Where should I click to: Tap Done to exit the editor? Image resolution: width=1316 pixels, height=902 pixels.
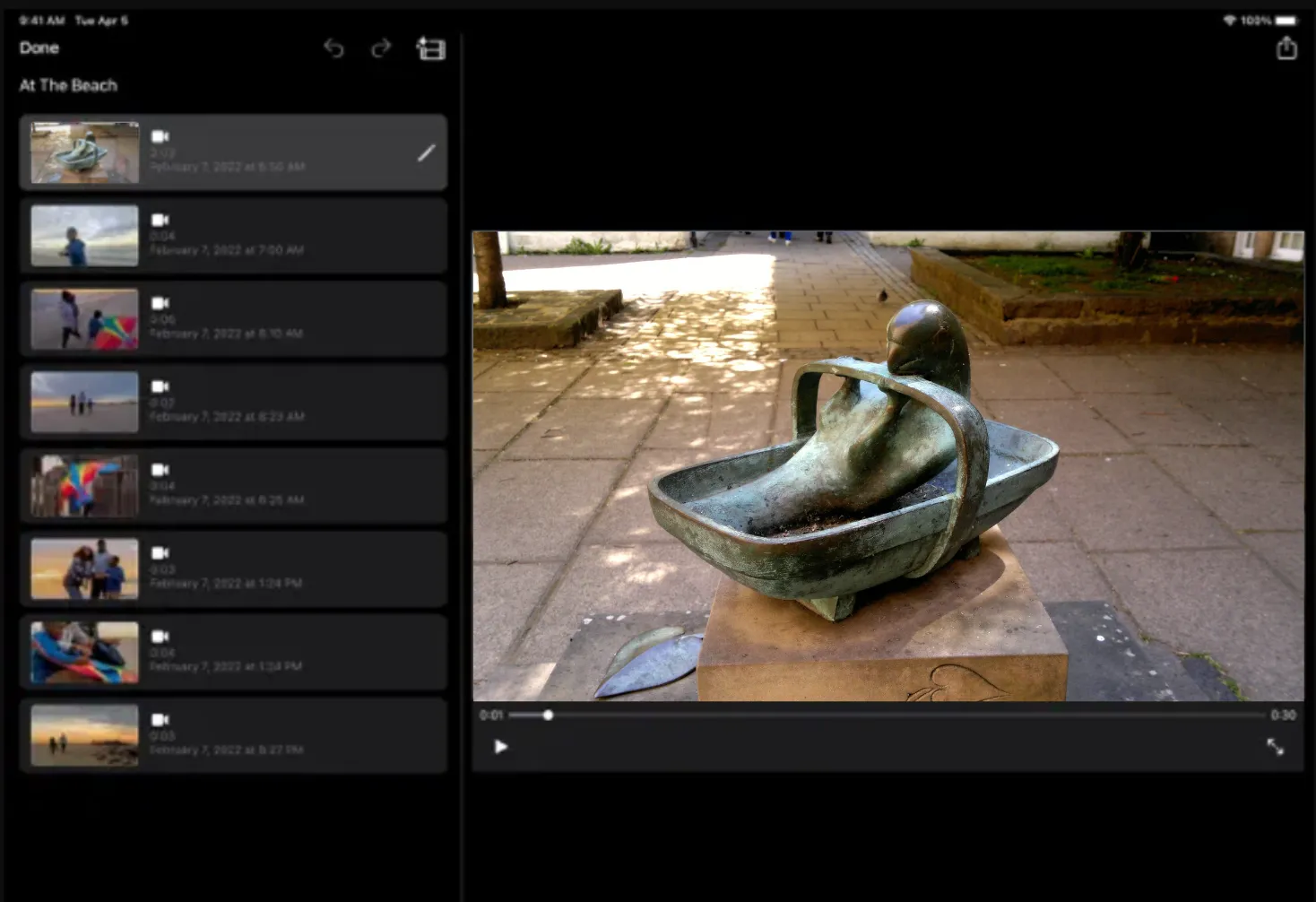pos(38,48)
